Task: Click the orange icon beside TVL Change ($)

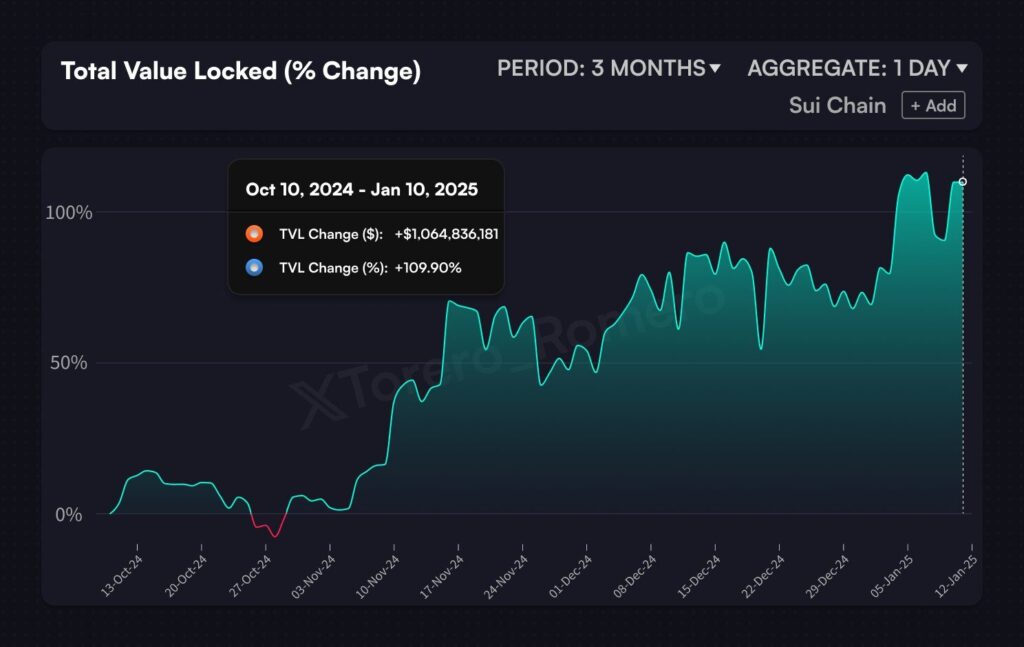Action: [x=254, y=234]
